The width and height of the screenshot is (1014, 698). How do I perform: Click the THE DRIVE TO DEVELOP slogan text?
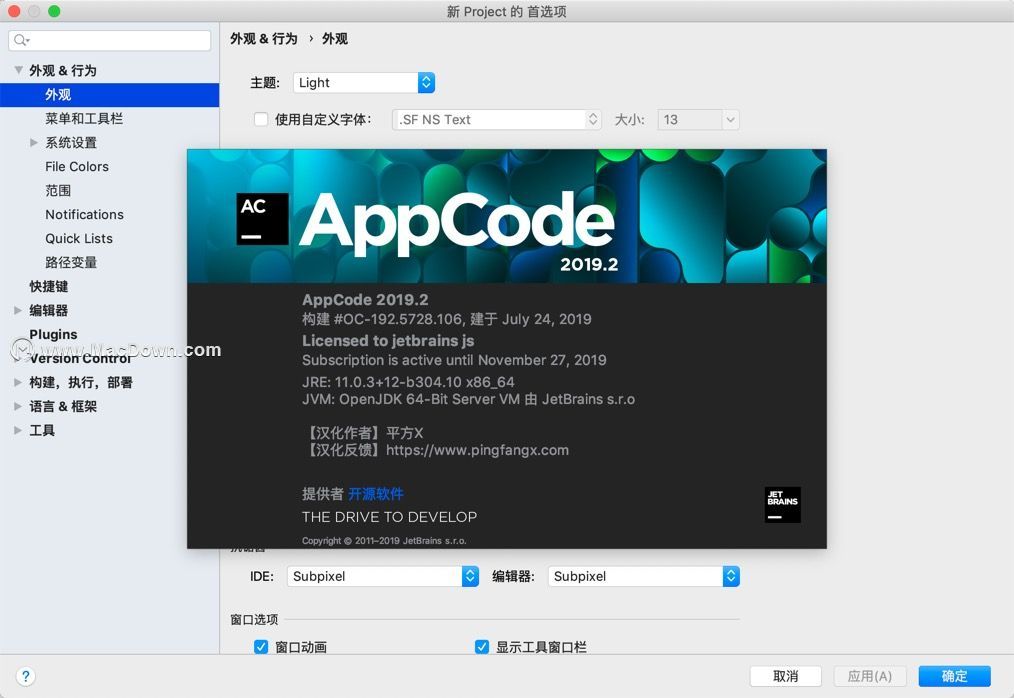pos(389,517)
